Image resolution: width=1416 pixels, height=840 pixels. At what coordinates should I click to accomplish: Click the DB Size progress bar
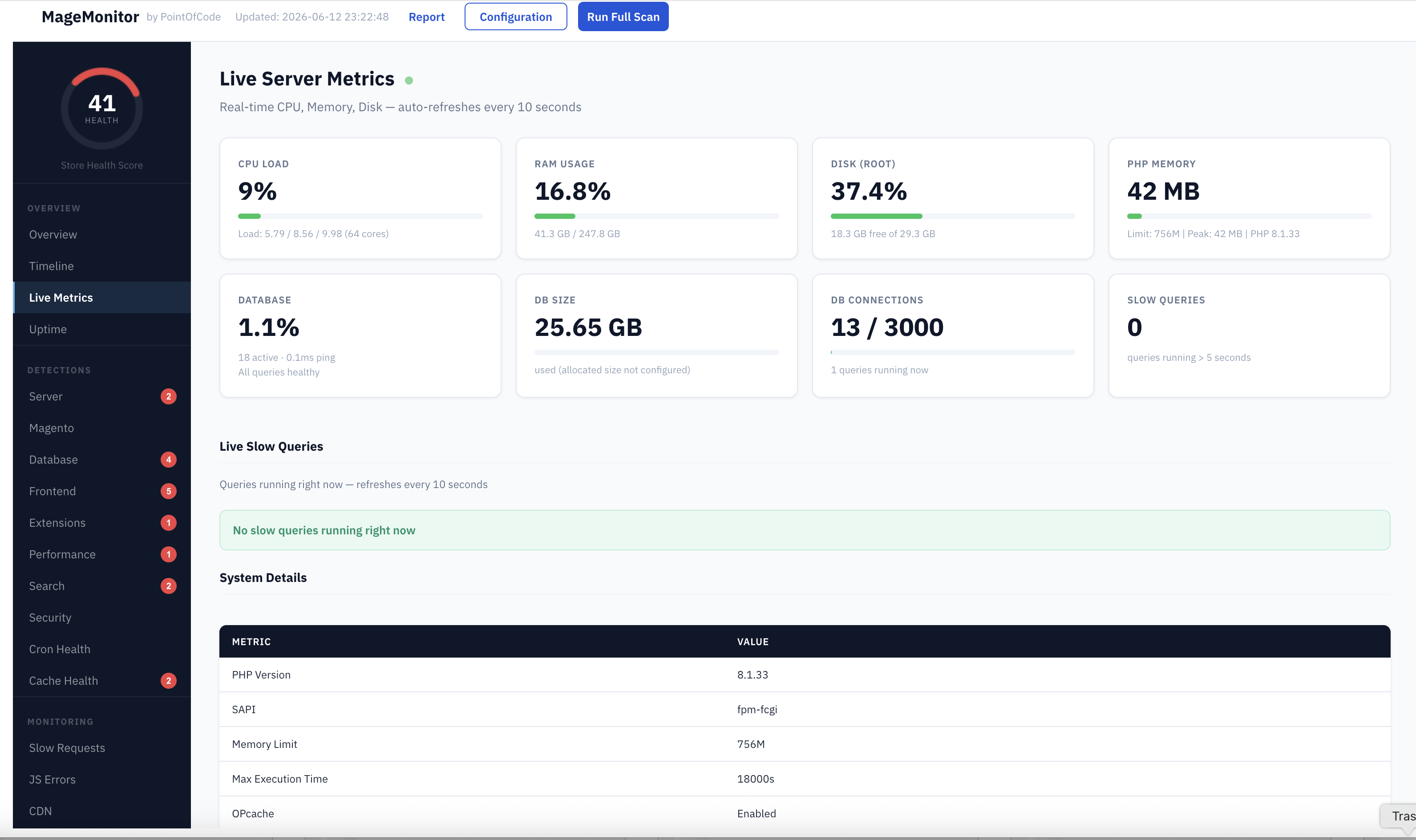(656, 353)
